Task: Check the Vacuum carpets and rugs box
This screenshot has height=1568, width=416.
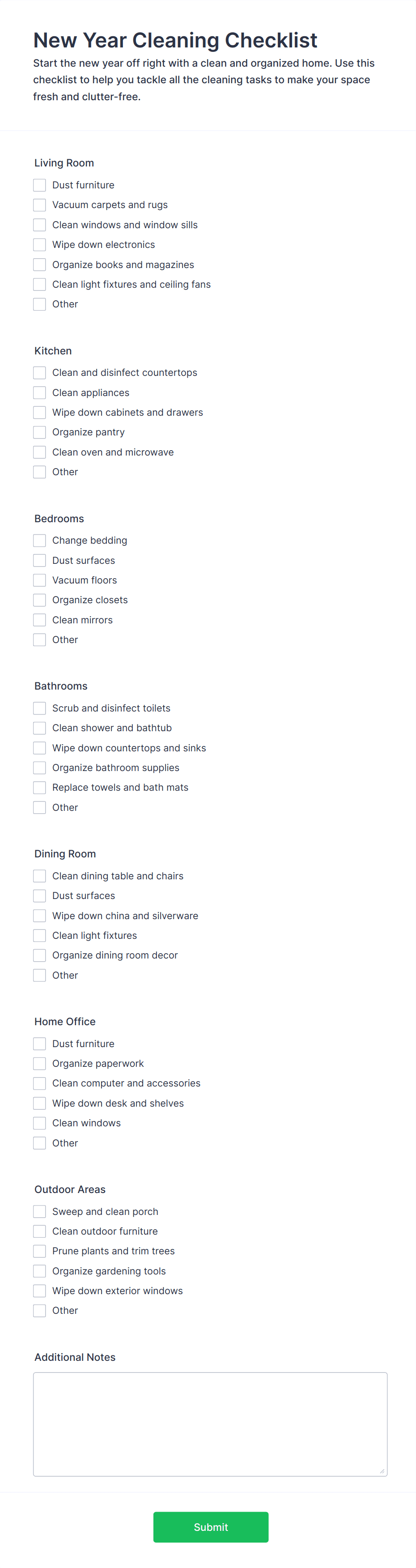Action: coord(39,205)
